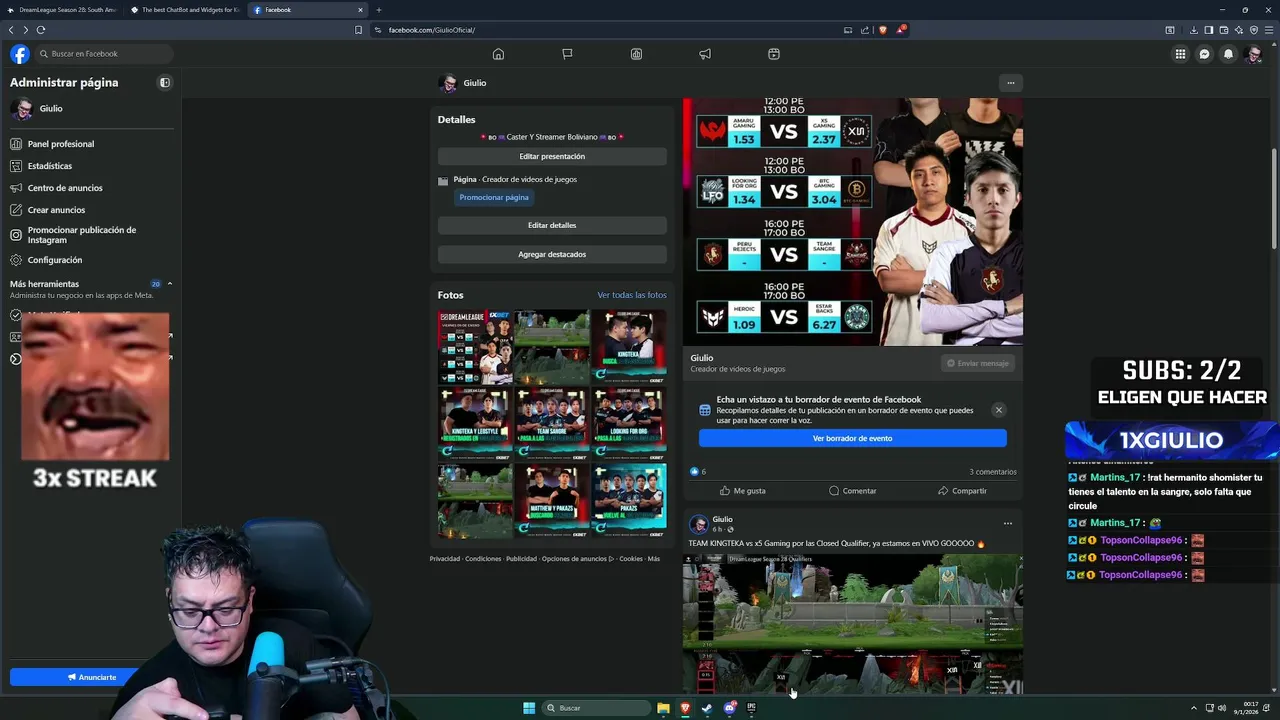Click Editar detalles button
The height and width of the screenshot is (720, 1280).
pyautogui.click(x=552, y=226)
